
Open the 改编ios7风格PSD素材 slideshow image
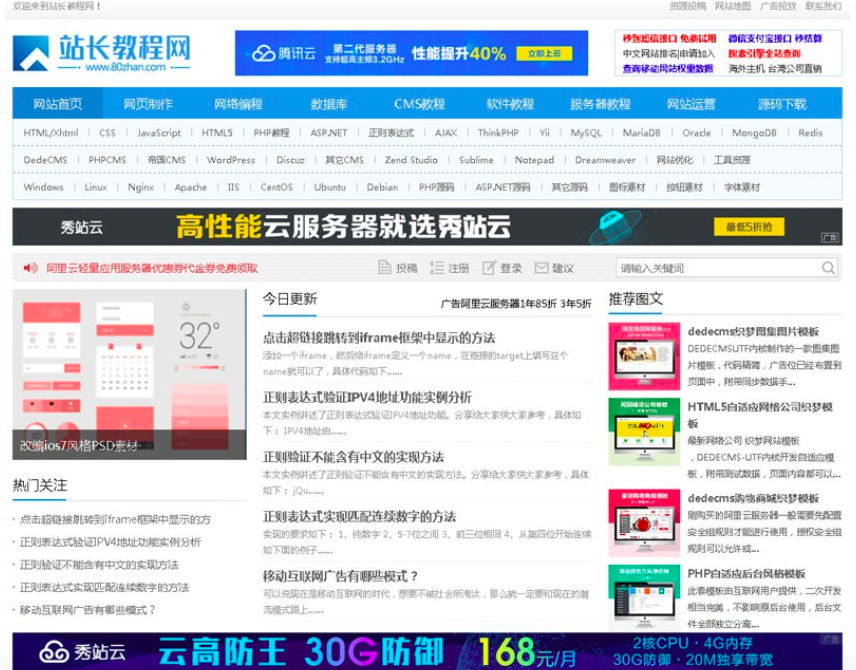point(129,374)
